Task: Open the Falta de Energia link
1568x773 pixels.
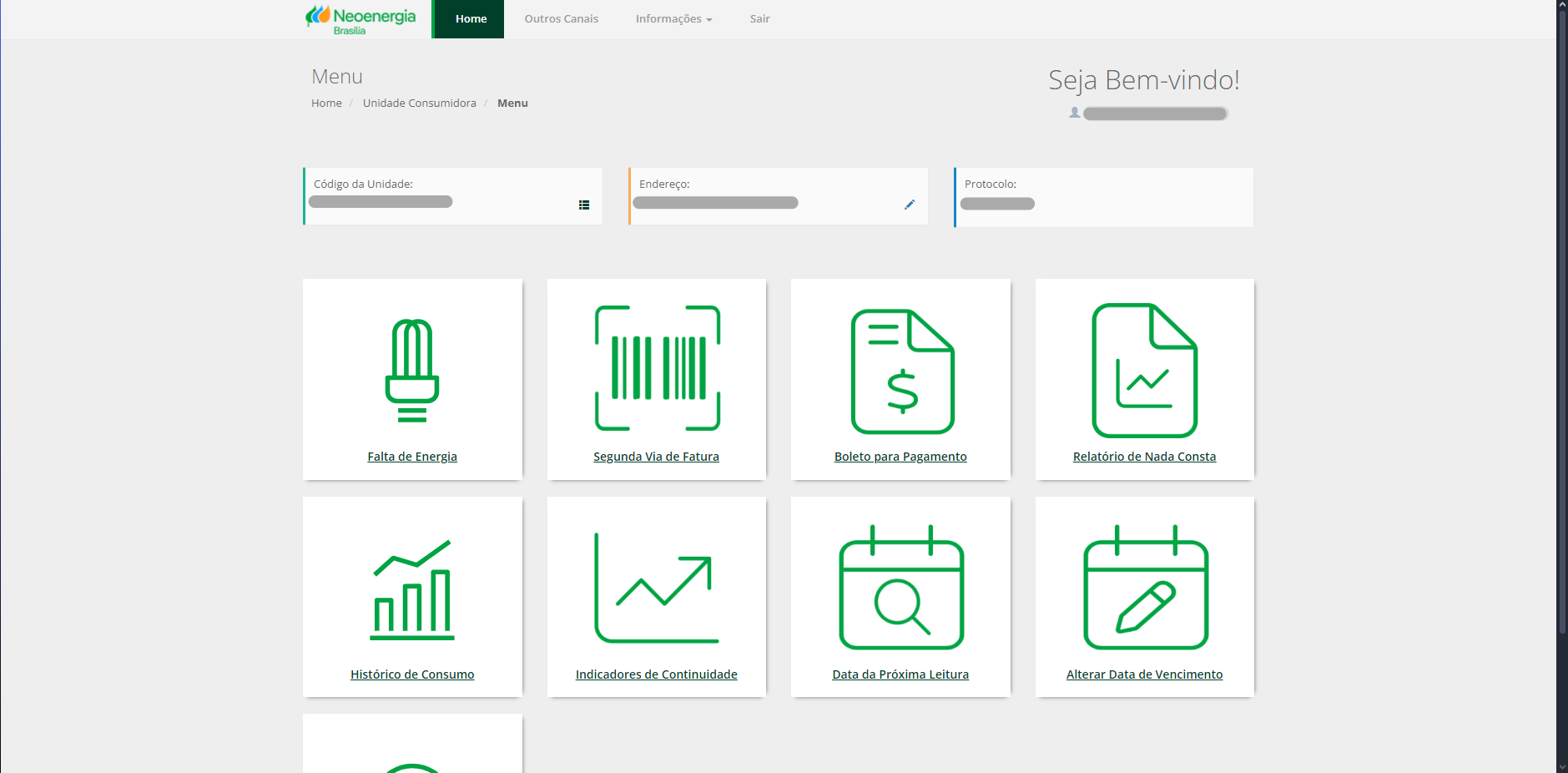Action: (x=412, y=457)
